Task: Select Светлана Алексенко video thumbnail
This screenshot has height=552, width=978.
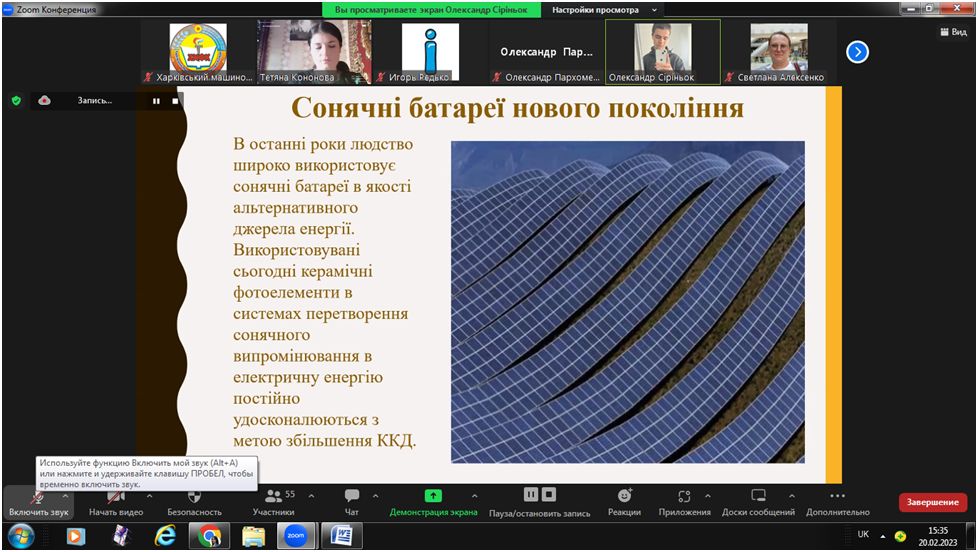Action: coord(778,52)
